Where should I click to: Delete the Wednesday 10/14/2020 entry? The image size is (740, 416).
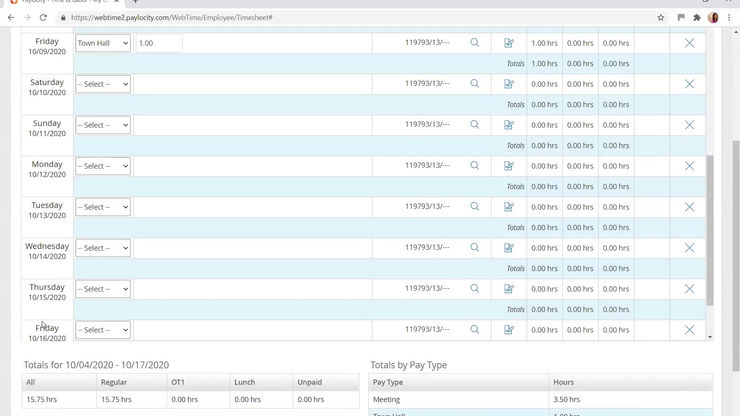(x=690, y=248)
